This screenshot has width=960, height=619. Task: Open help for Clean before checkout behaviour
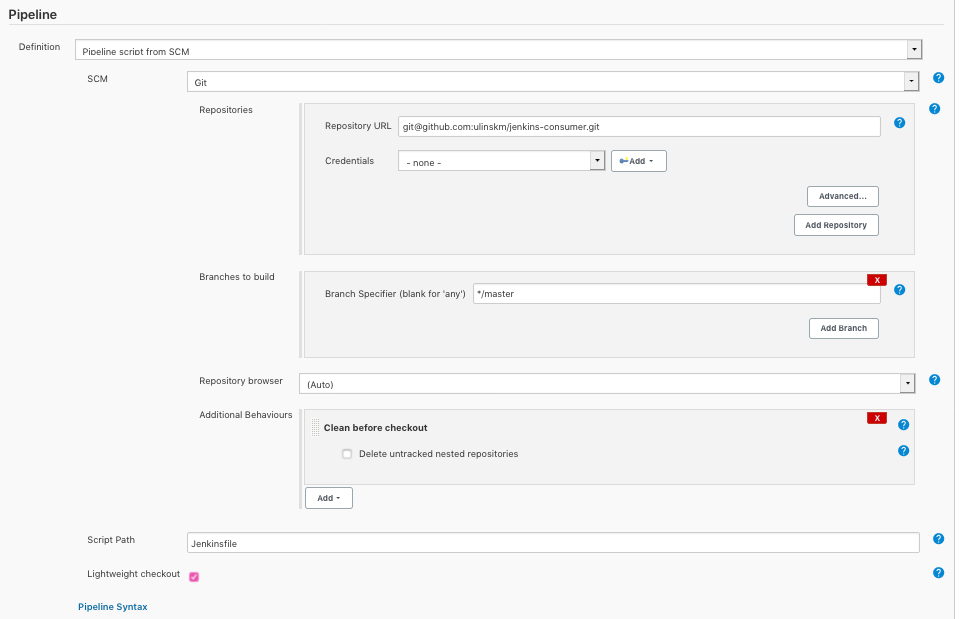click(903, 424)
